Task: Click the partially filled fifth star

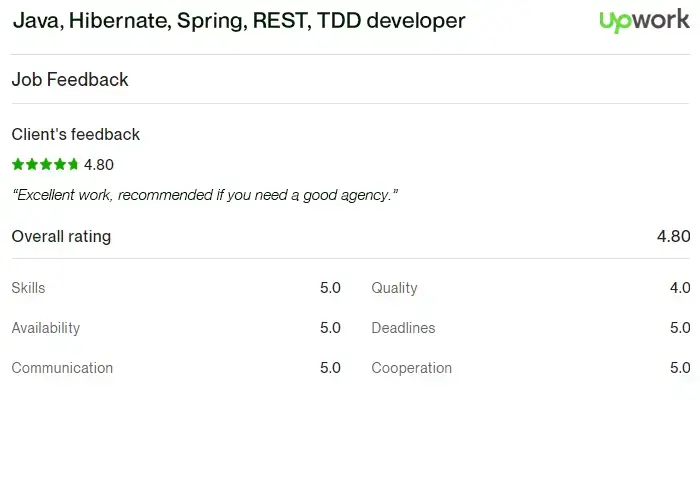Action: [x=73, y=164]
